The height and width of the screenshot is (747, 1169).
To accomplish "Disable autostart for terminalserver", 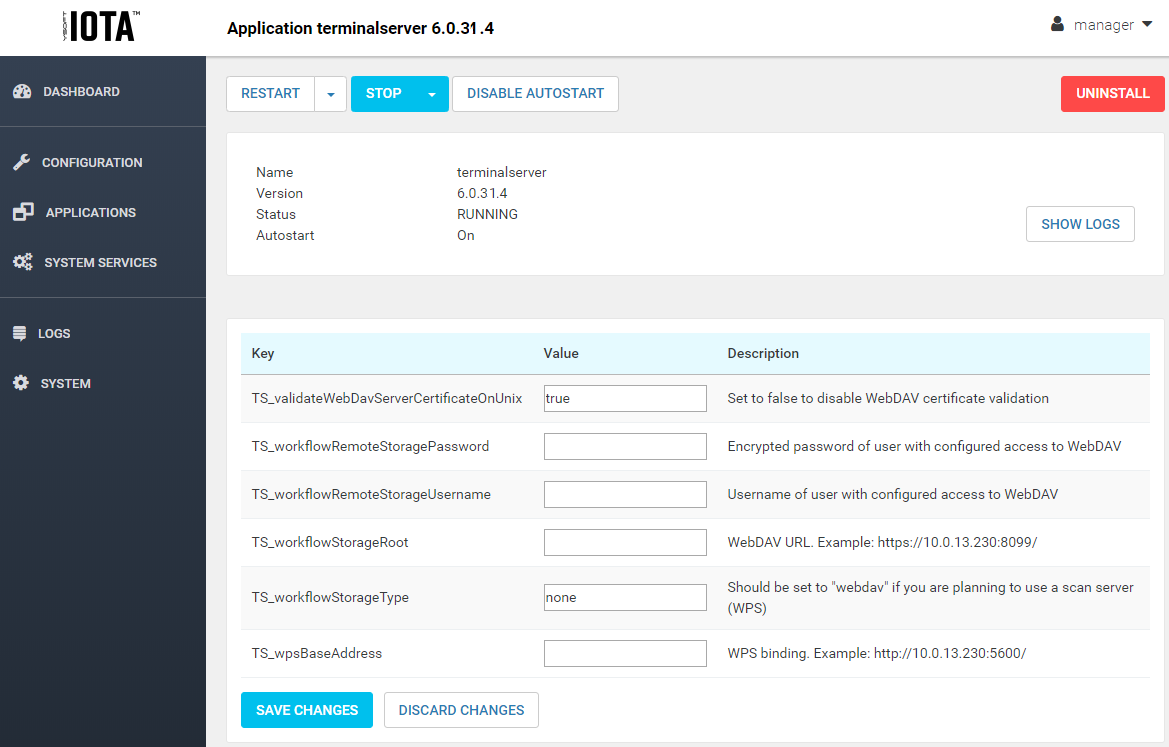I will tap(535, 94).
